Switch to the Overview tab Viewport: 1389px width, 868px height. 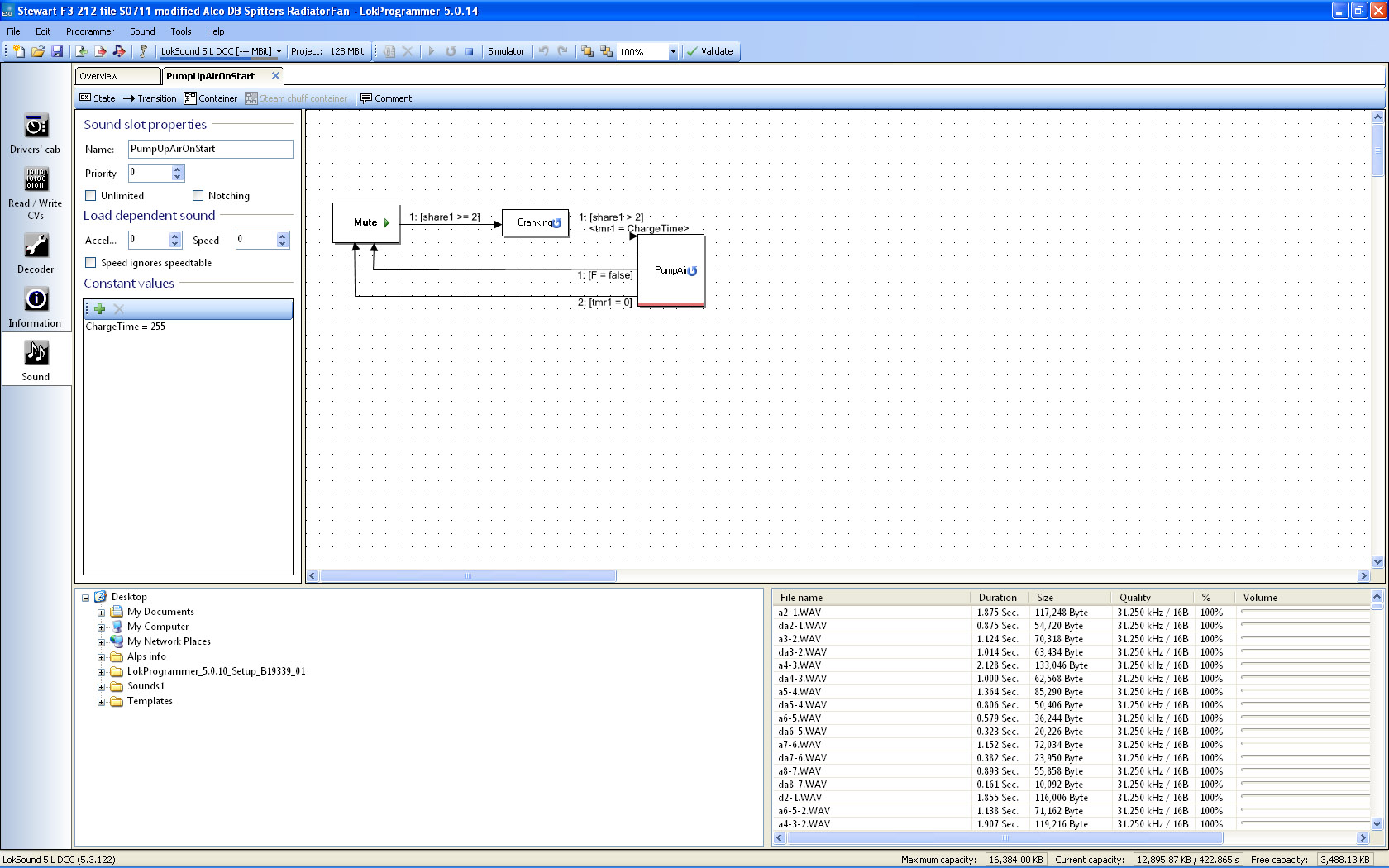click(x=118, y=76)
